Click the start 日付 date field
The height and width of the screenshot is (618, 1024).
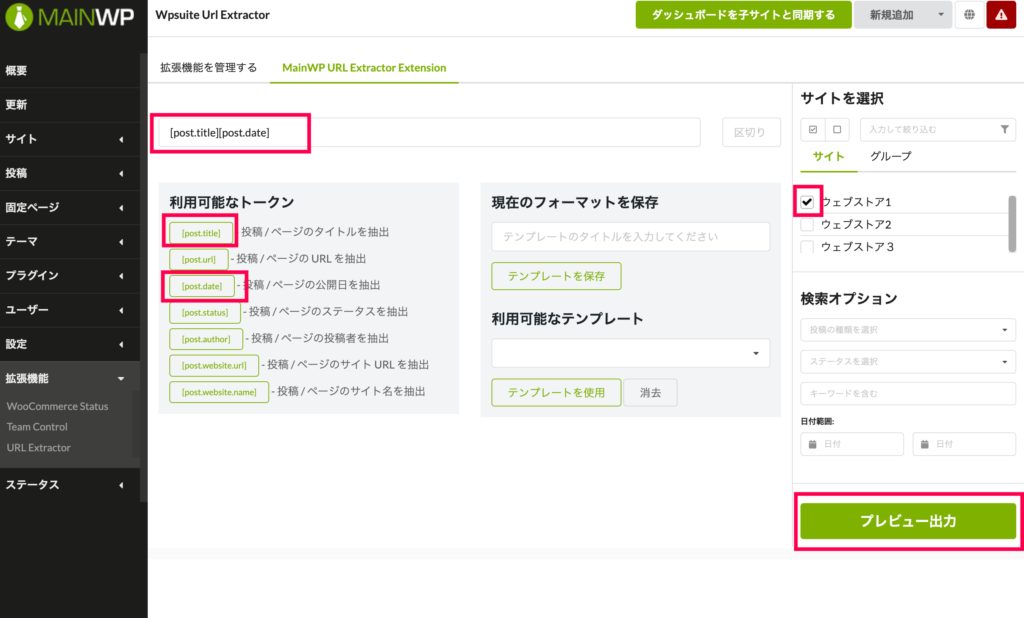click(x=852, y=444)
